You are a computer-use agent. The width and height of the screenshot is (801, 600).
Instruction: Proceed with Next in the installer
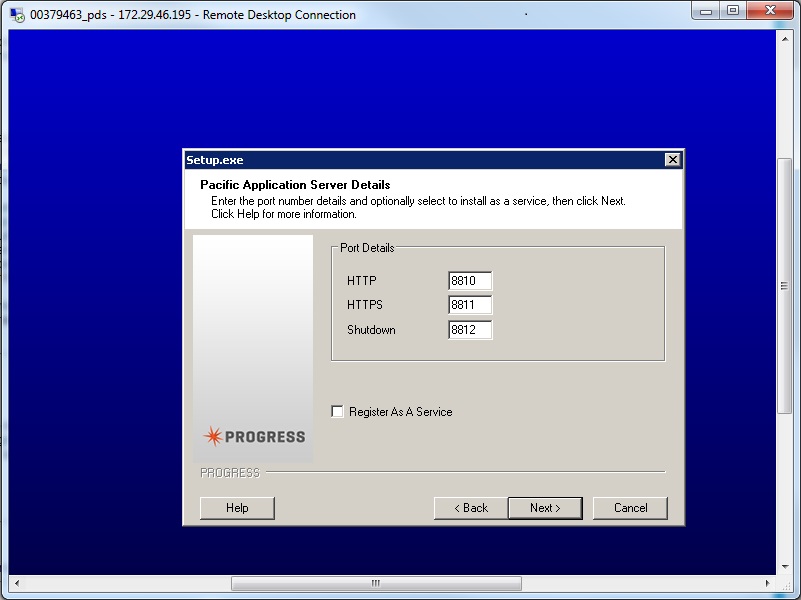[545, 508]
